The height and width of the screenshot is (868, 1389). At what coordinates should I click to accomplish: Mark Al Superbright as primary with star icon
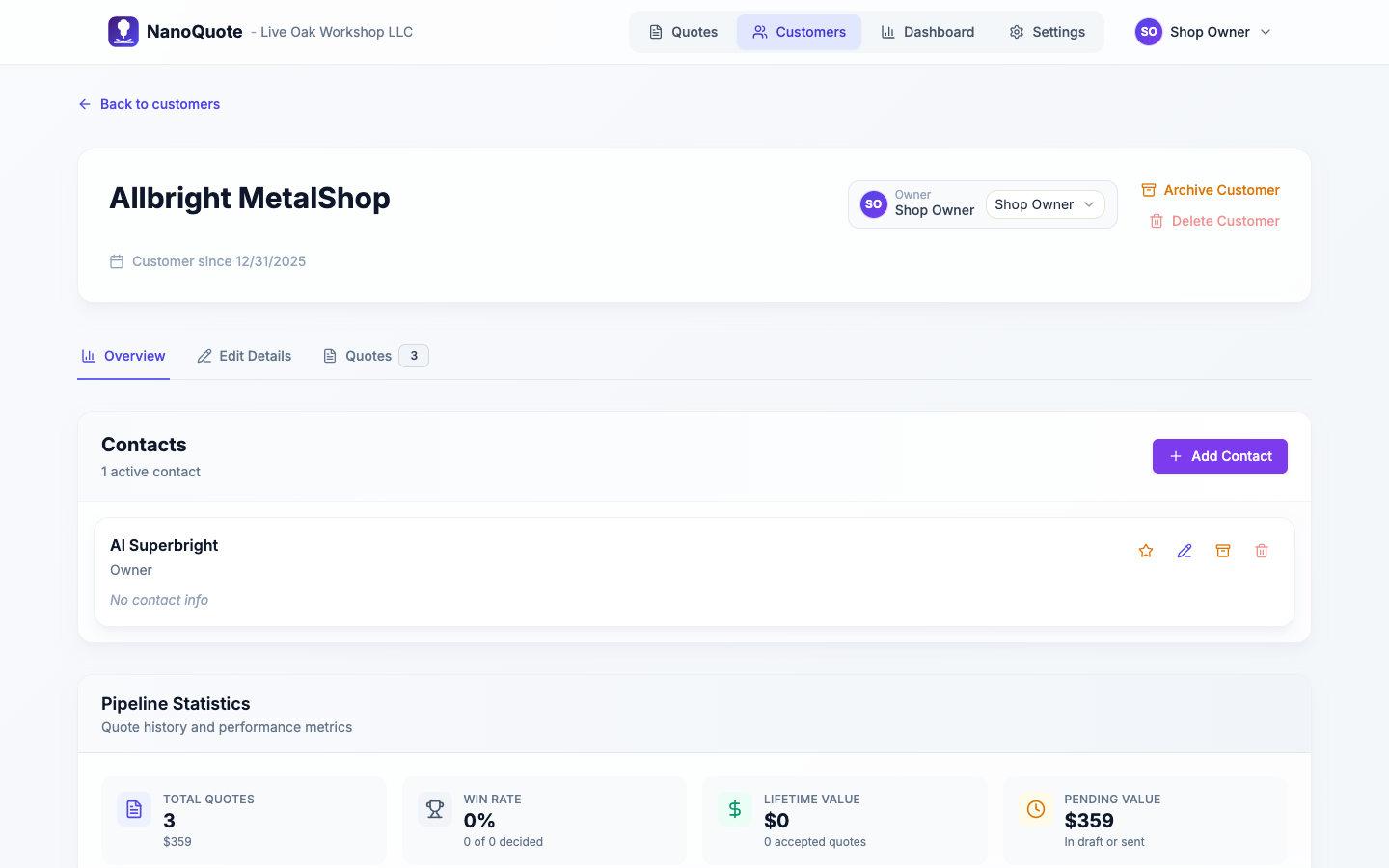pos(1146,551)
